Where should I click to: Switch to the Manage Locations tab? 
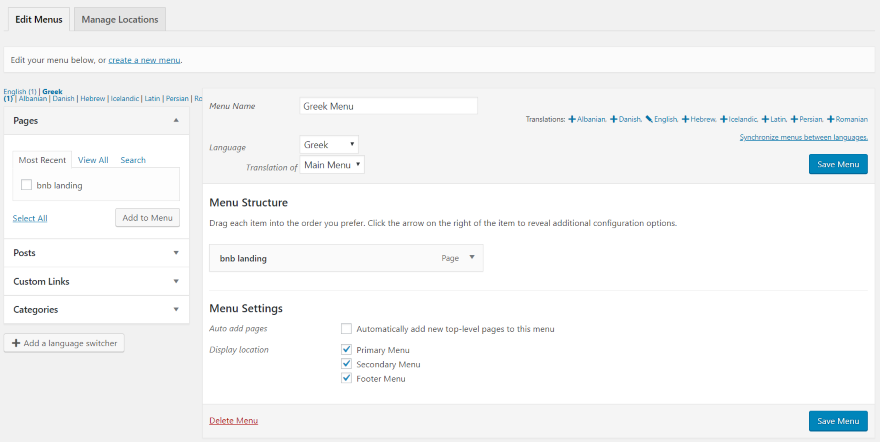(120, 19)
